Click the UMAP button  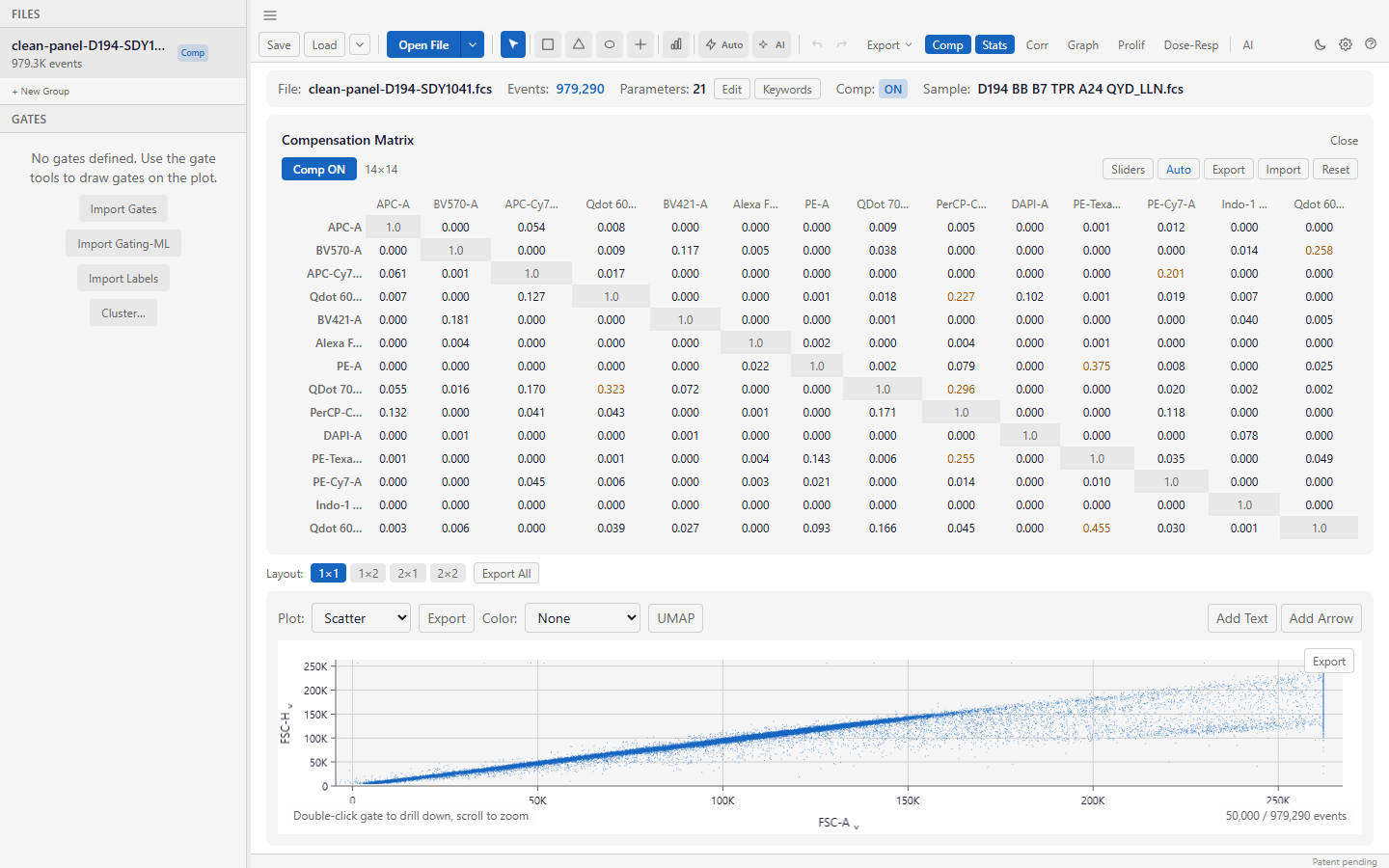click(x=676, y=618)
